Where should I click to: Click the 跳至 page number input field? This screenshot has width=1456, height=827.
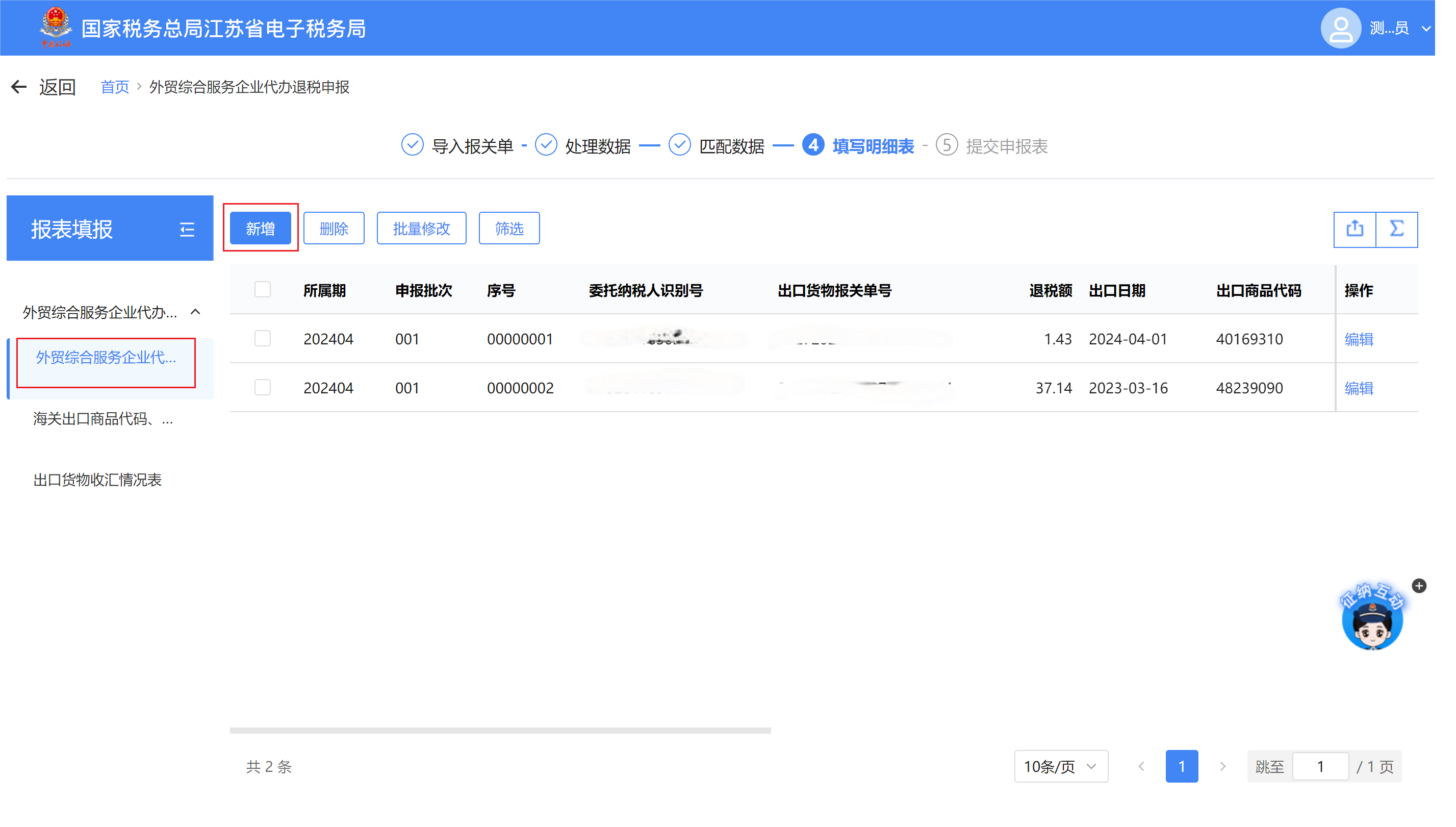tap(1320, 766)
